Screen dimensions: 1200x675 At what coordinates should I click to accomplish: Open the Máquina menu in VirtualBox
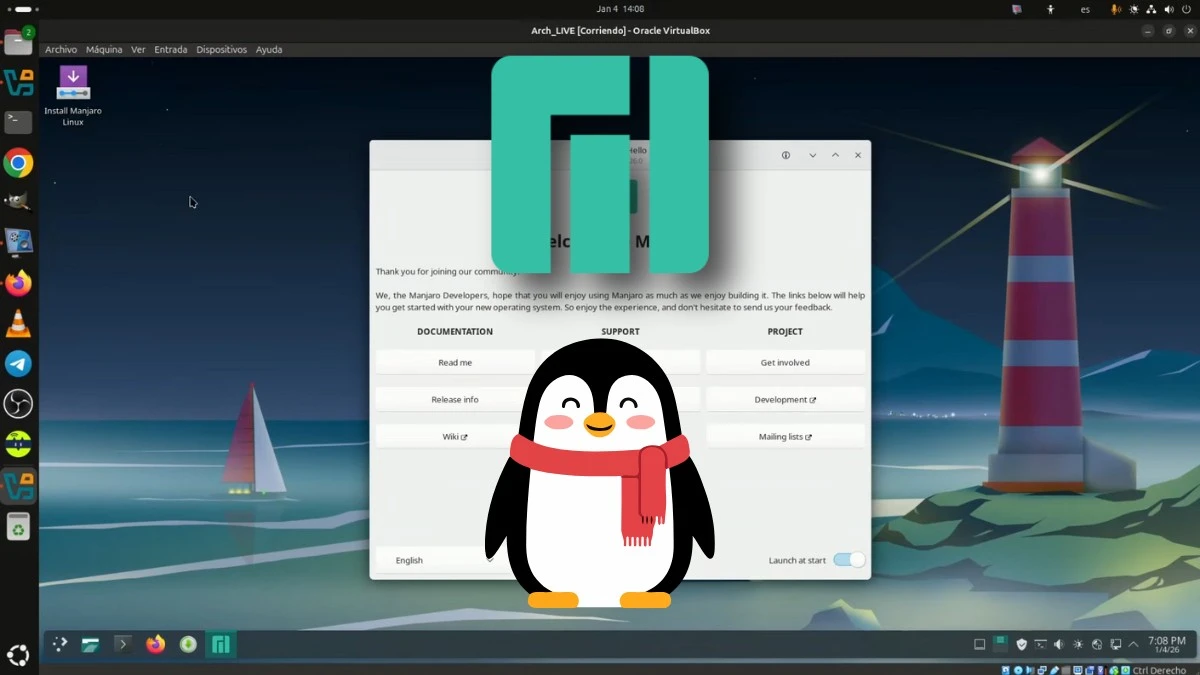pos(104,49)
